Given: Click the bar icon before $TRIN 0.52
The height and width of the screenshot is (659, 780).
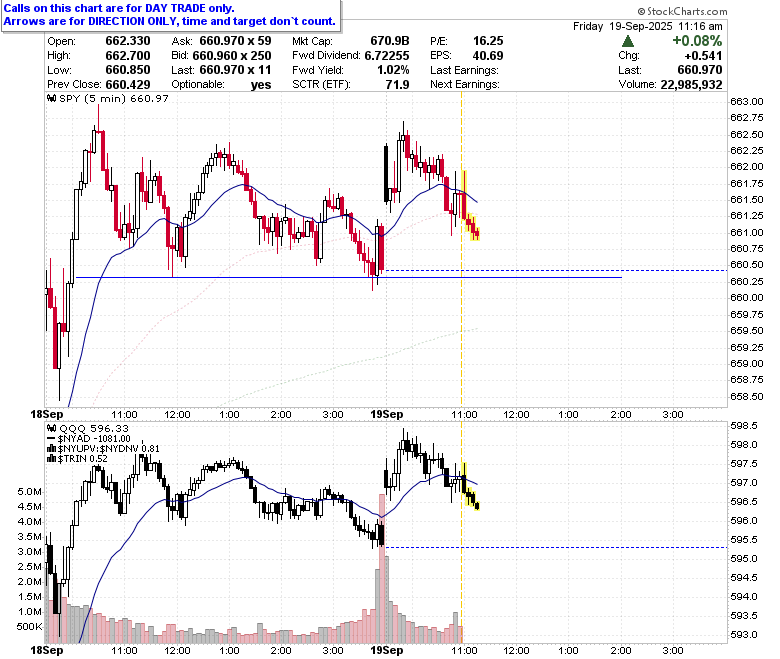Looking at the screenshot, I should coord(51,459).
